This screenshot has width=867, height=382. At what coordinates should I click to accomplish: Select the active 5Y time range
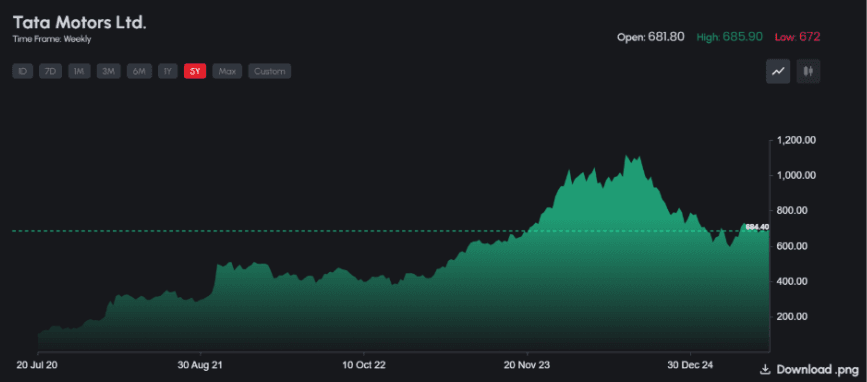click(195, 71)
